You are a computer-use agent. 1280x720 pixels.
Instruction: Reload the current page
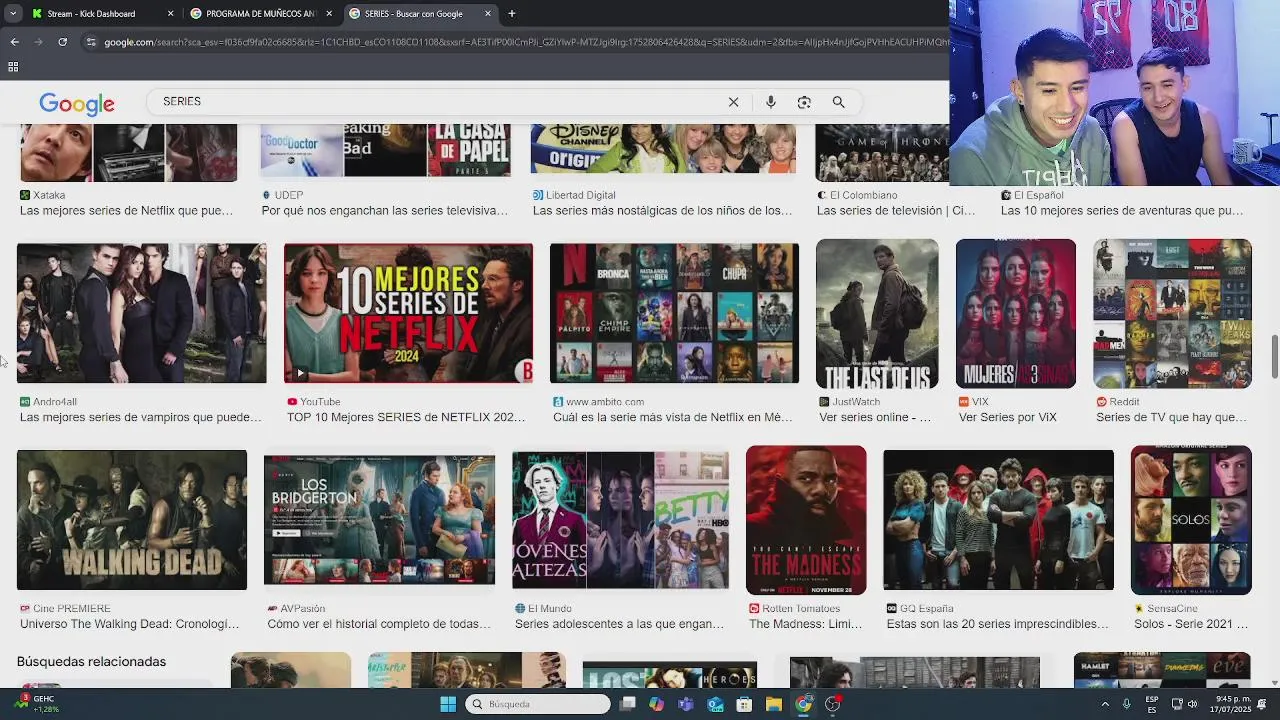point(62,42)
